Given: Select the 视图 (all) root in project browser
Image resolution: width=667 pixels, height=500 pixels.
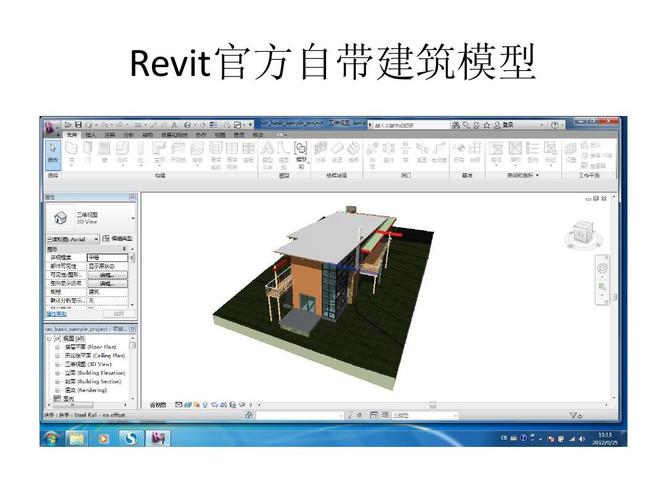Looking at the screenshot, I should [74, 339].
